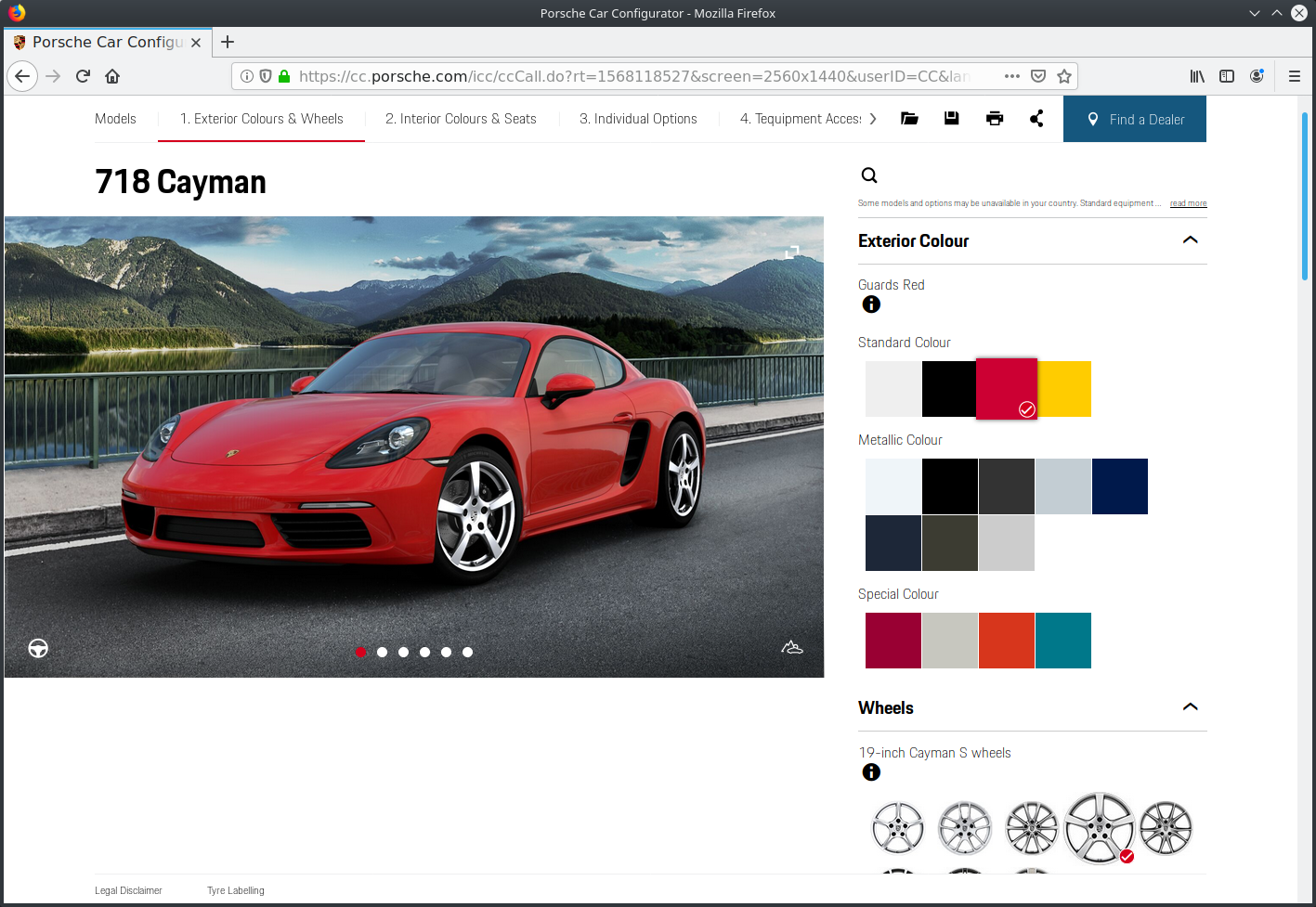1316x907 pixels.
Task: Select the third carousel dot
Action: pos(403,652)
